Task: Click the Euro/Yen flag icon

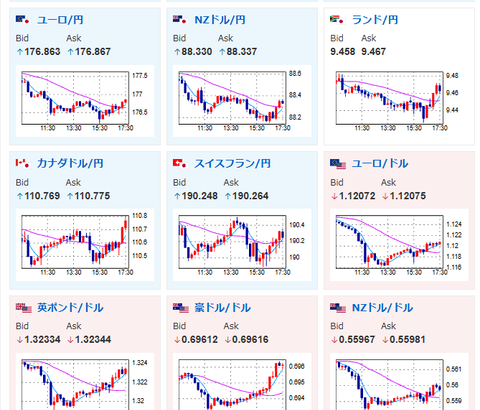Action: [23, 20]
